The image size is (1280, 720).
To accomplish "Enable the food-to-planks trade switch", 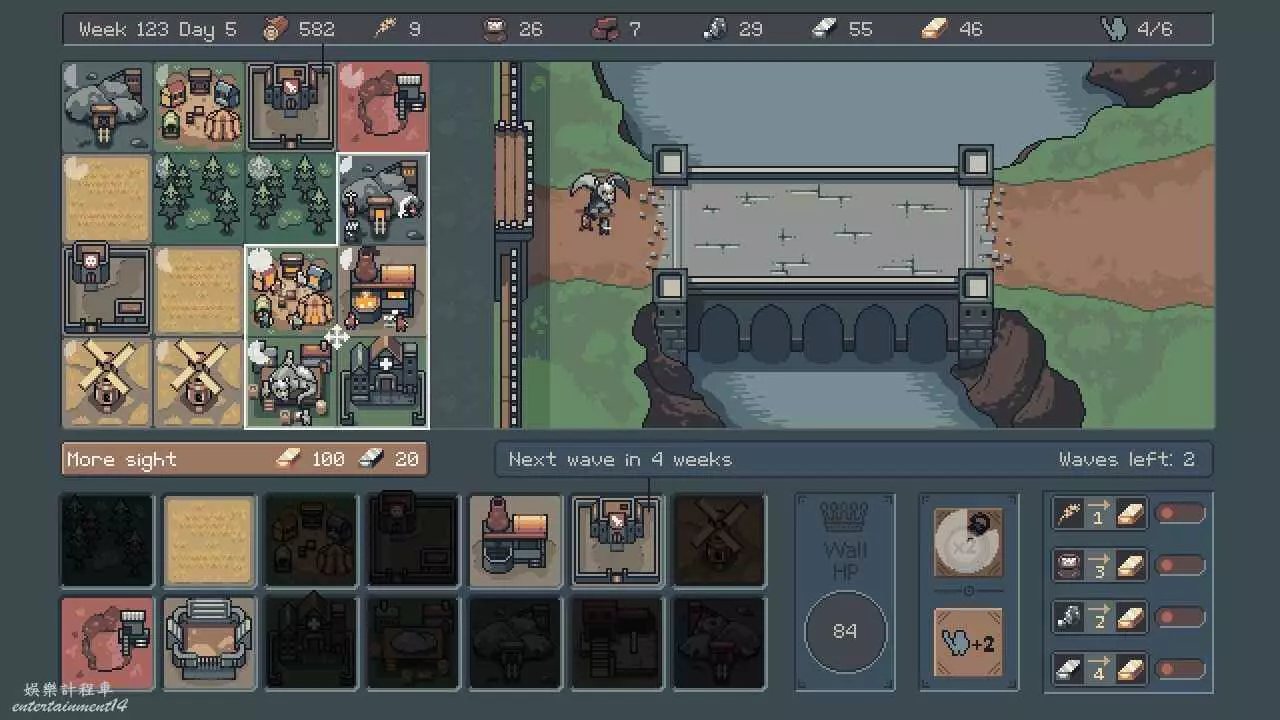I will click(1180, 566).
